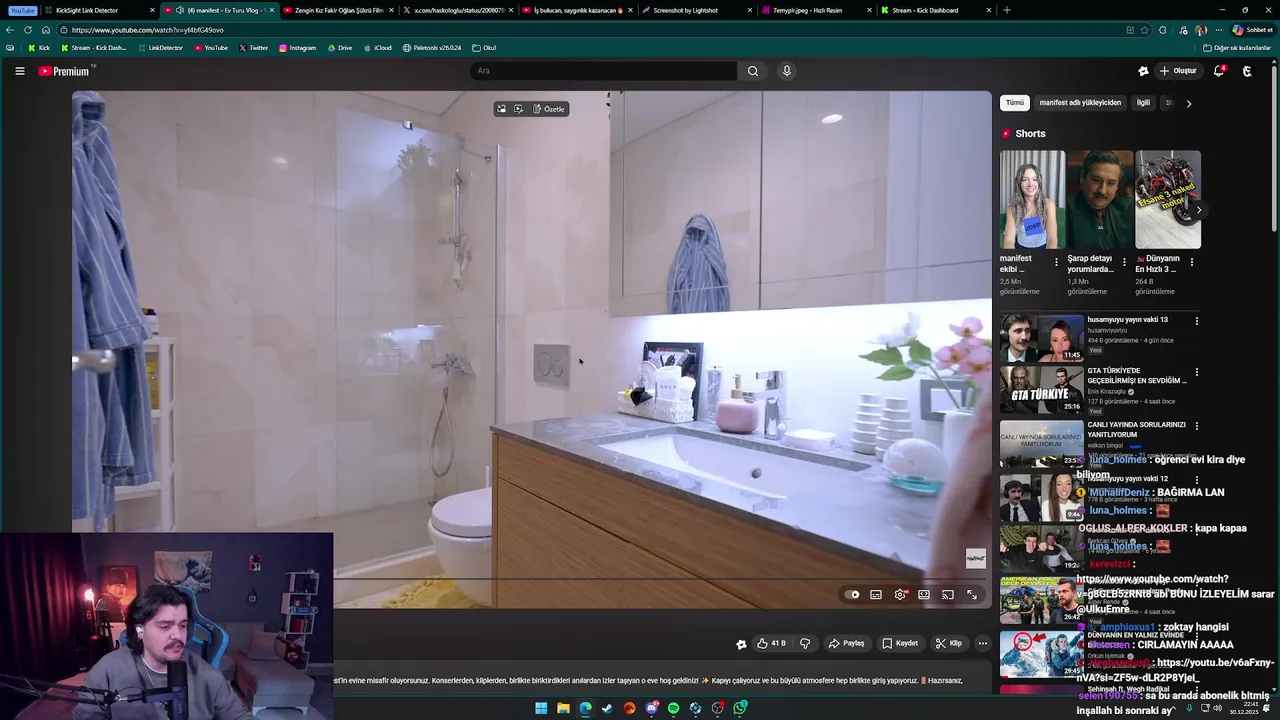Open the 'husamyuyu yayın vakti 13' video title
Screen dimensions: 1280x720
(x=1127, y=320)
